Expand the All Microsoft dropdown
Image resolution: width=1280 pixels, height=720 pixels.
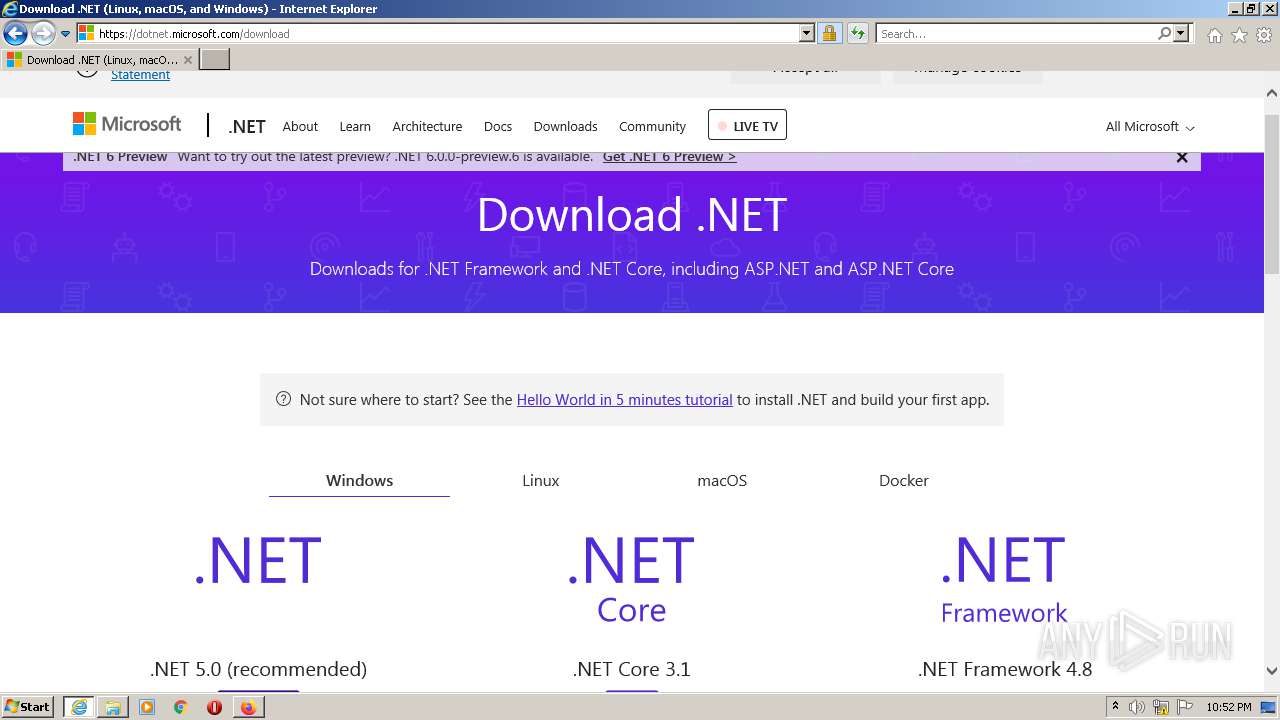click(x=1150, y=127)
